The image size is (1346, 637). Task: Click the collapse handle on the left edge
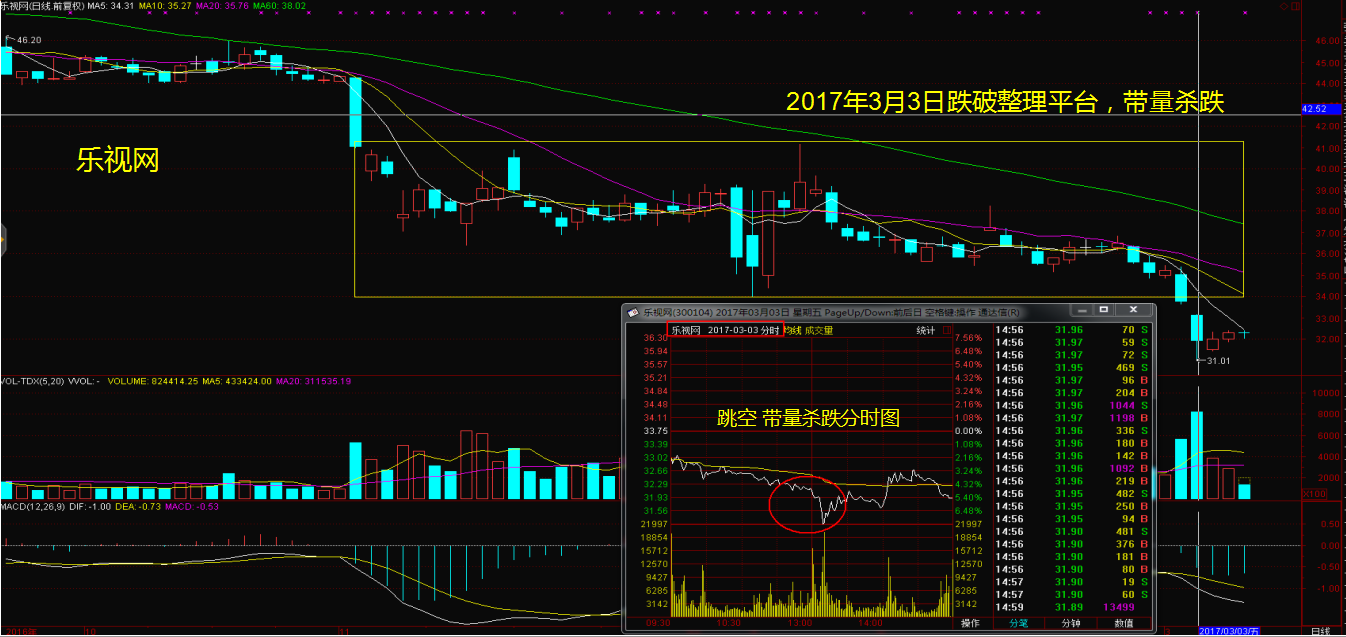click(2, 240)
